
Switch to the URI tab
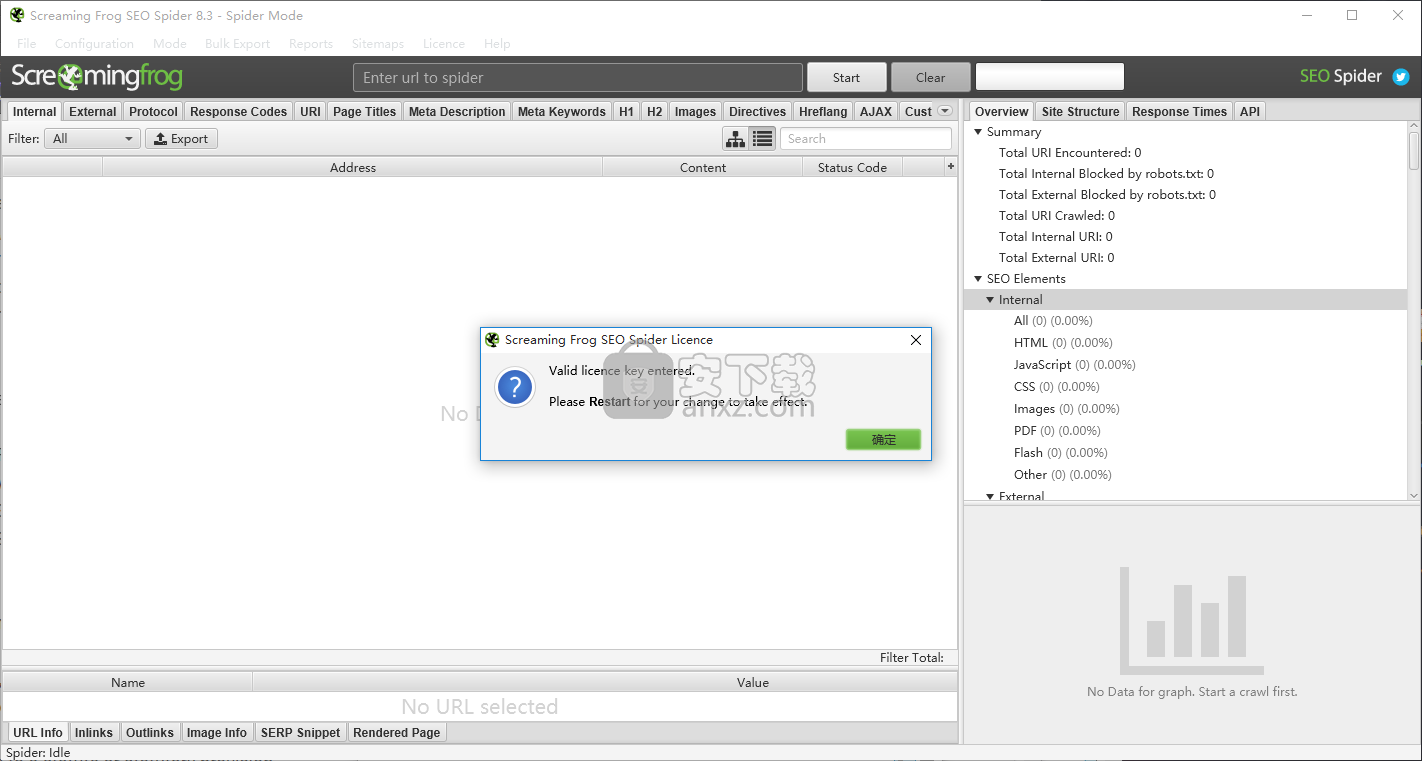[x=311, y=112]
